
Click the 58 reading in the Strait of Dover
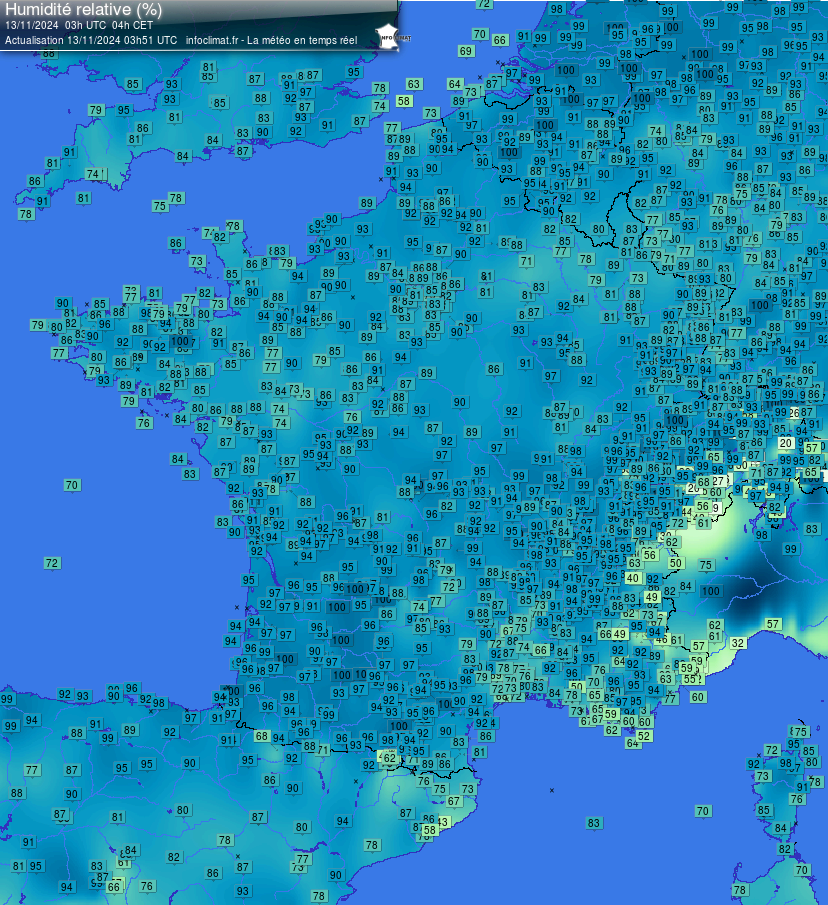403,101
